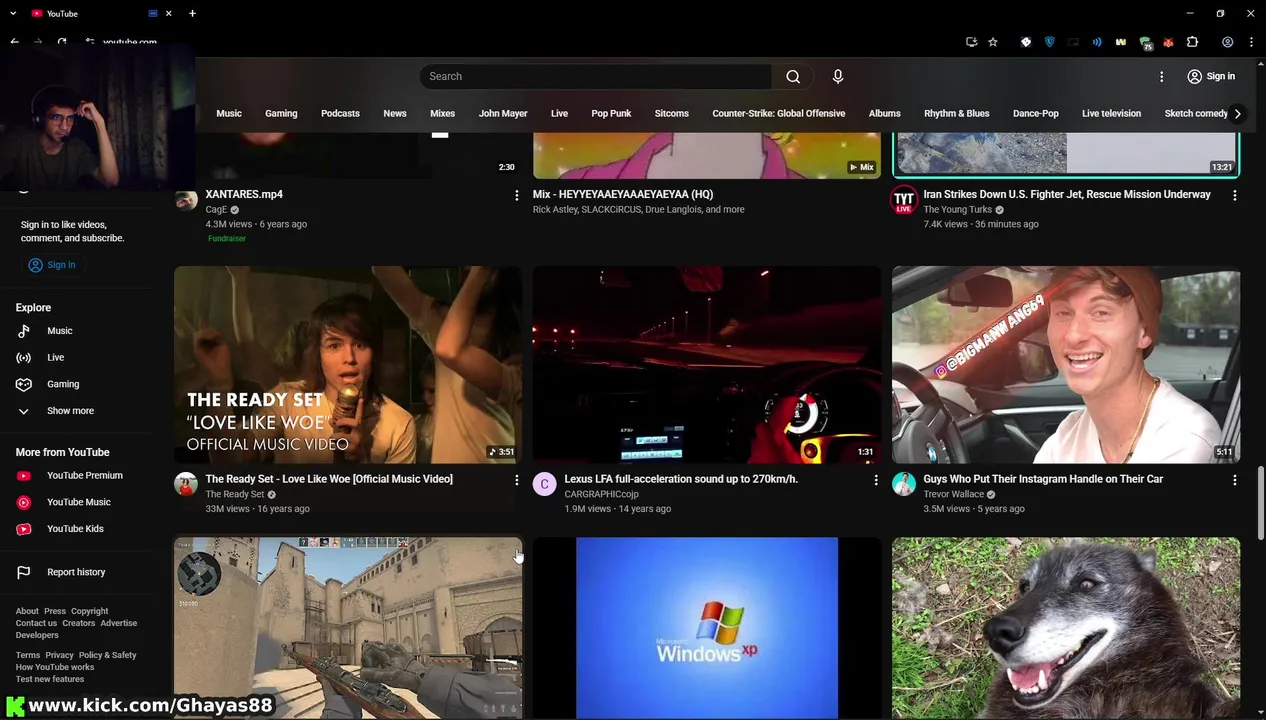Image resolution: width=1266 pixels, height=720 pixels.
Task: Select the John Mayer category chip
Action: click(x=503, y=114)
